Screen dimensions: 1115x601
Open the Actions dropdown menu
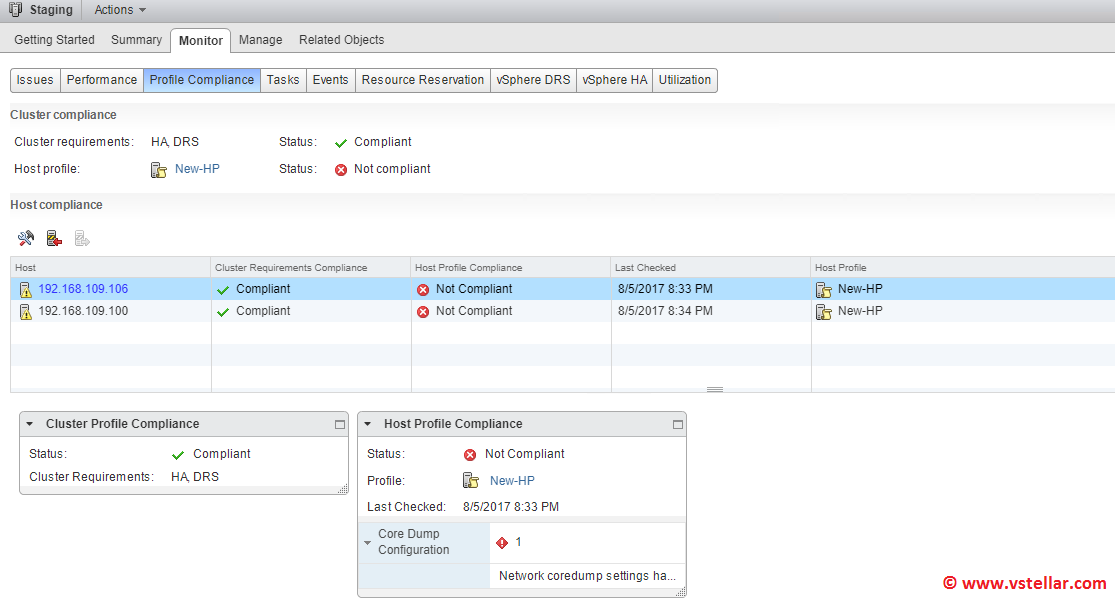tap(120, 10)
